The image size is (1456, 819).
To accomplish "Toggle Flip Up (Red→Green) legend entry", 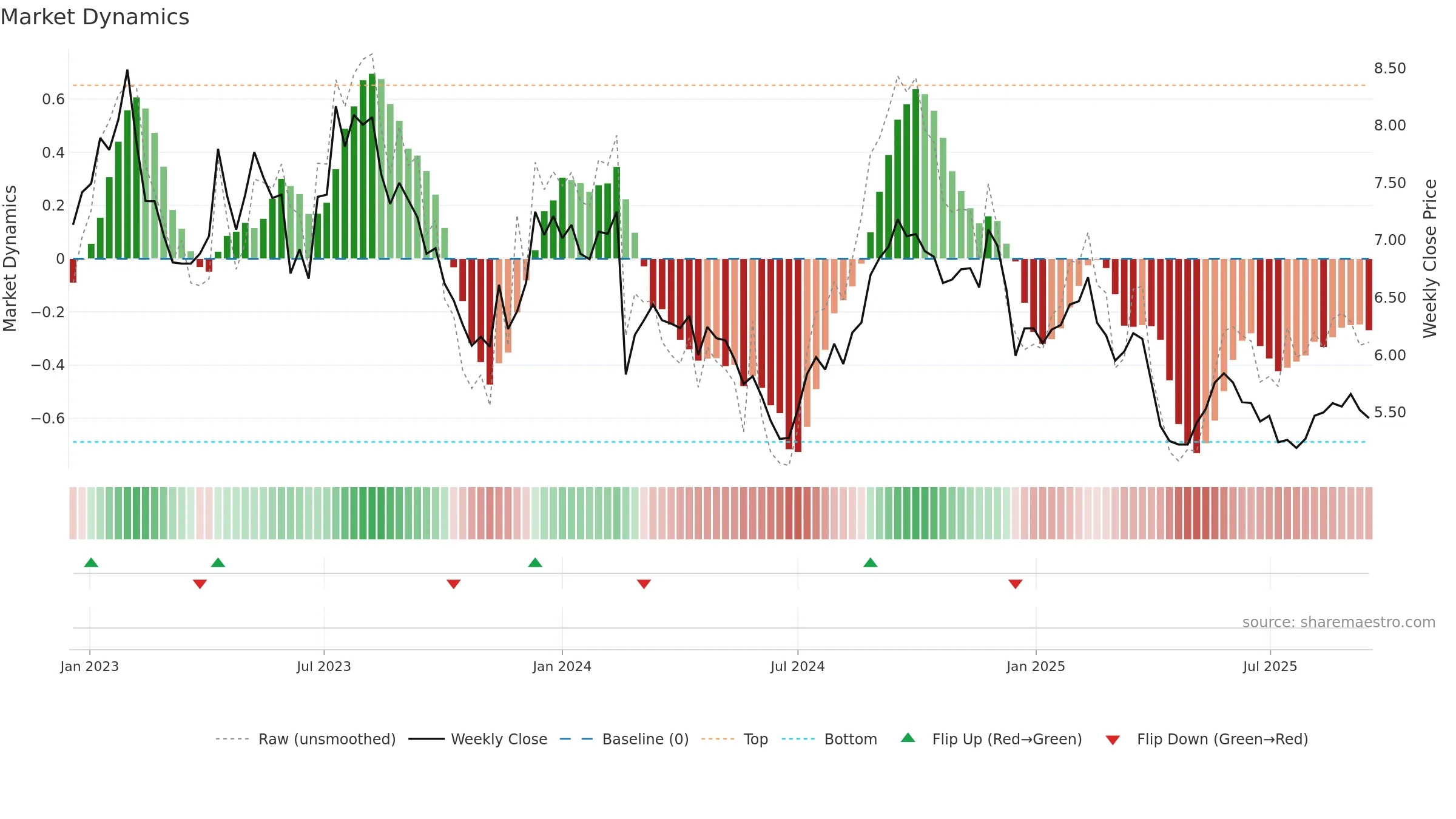I will [x=991, y=739].
